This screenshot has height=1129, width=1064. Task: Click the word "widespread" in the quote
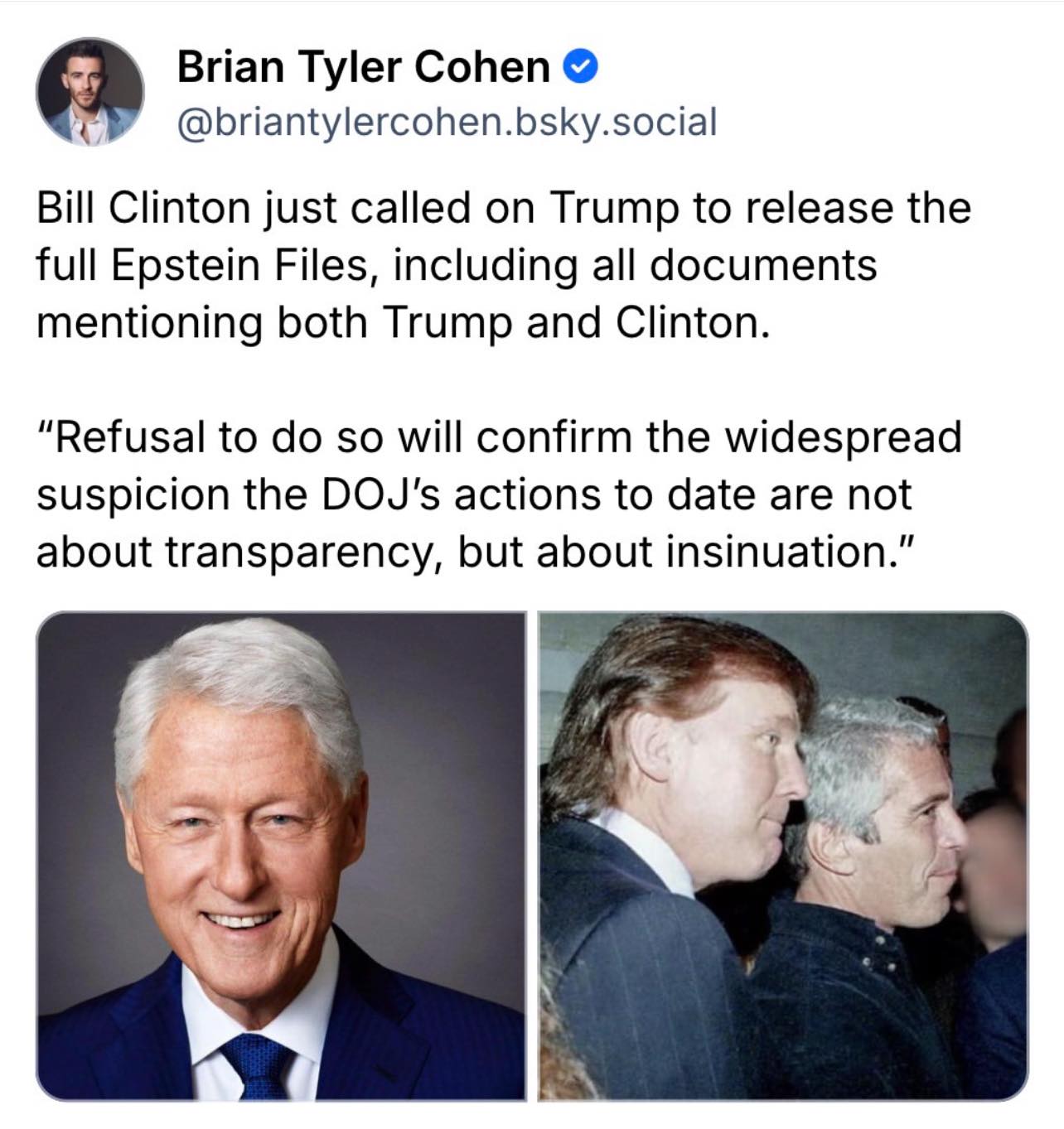point(844,437)
